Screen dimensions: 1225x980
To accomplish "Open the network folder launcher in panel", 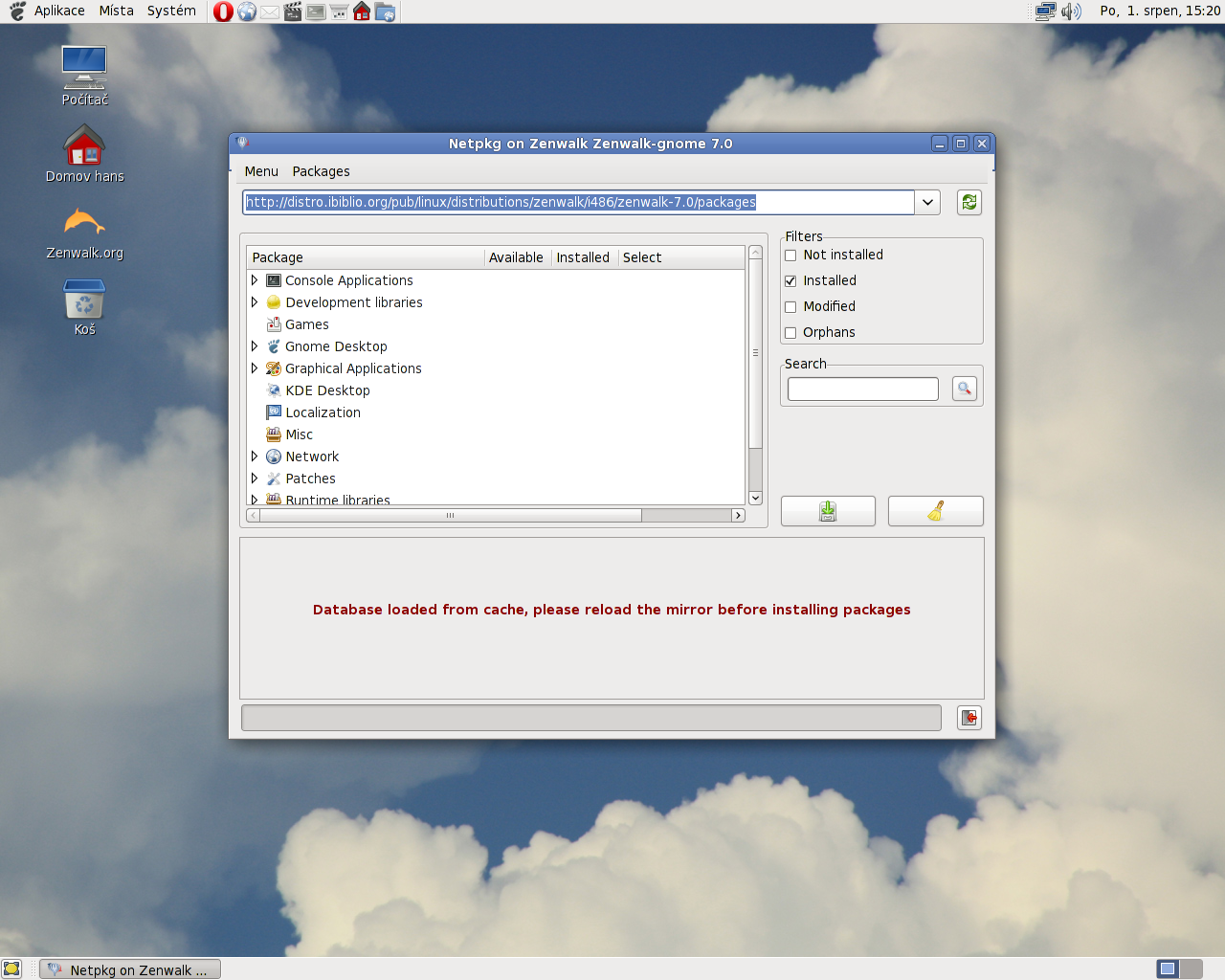I will coord(385,11).
